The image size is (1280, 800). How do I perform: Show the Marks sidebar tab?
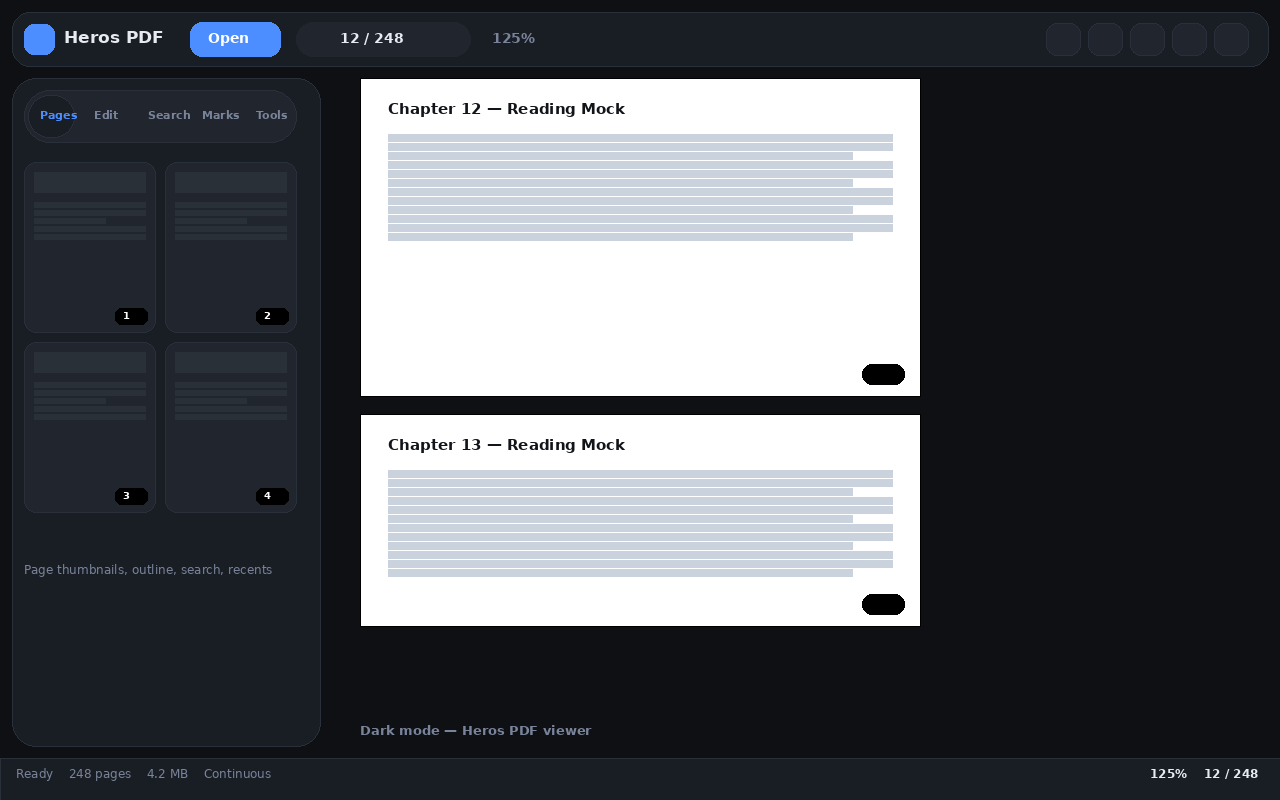220,116
